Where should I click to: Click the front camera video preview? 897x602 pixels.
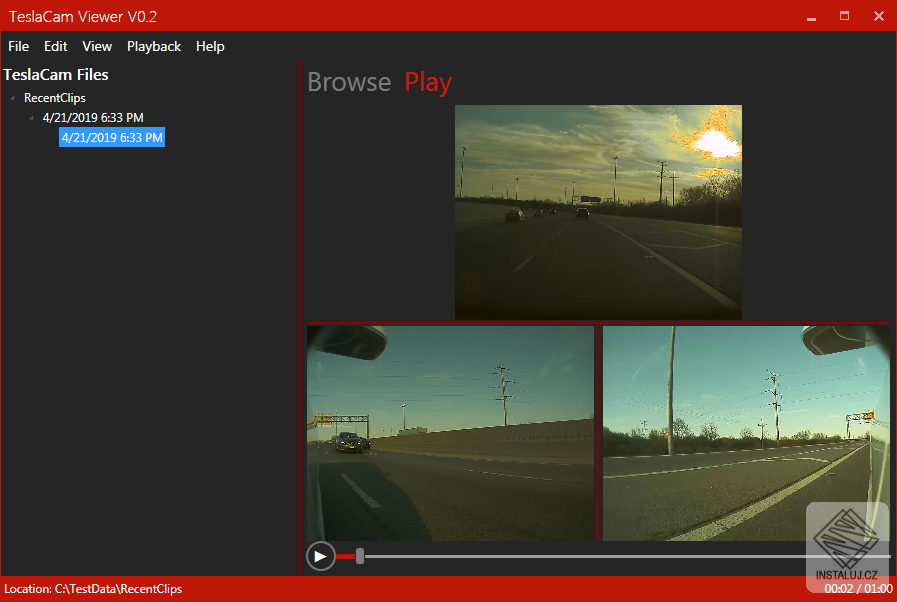(598, 212)
